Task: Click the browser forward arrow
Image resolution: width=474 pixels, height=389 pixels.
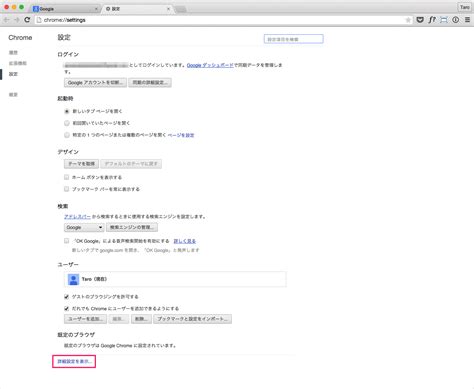Action: [16, 20]
